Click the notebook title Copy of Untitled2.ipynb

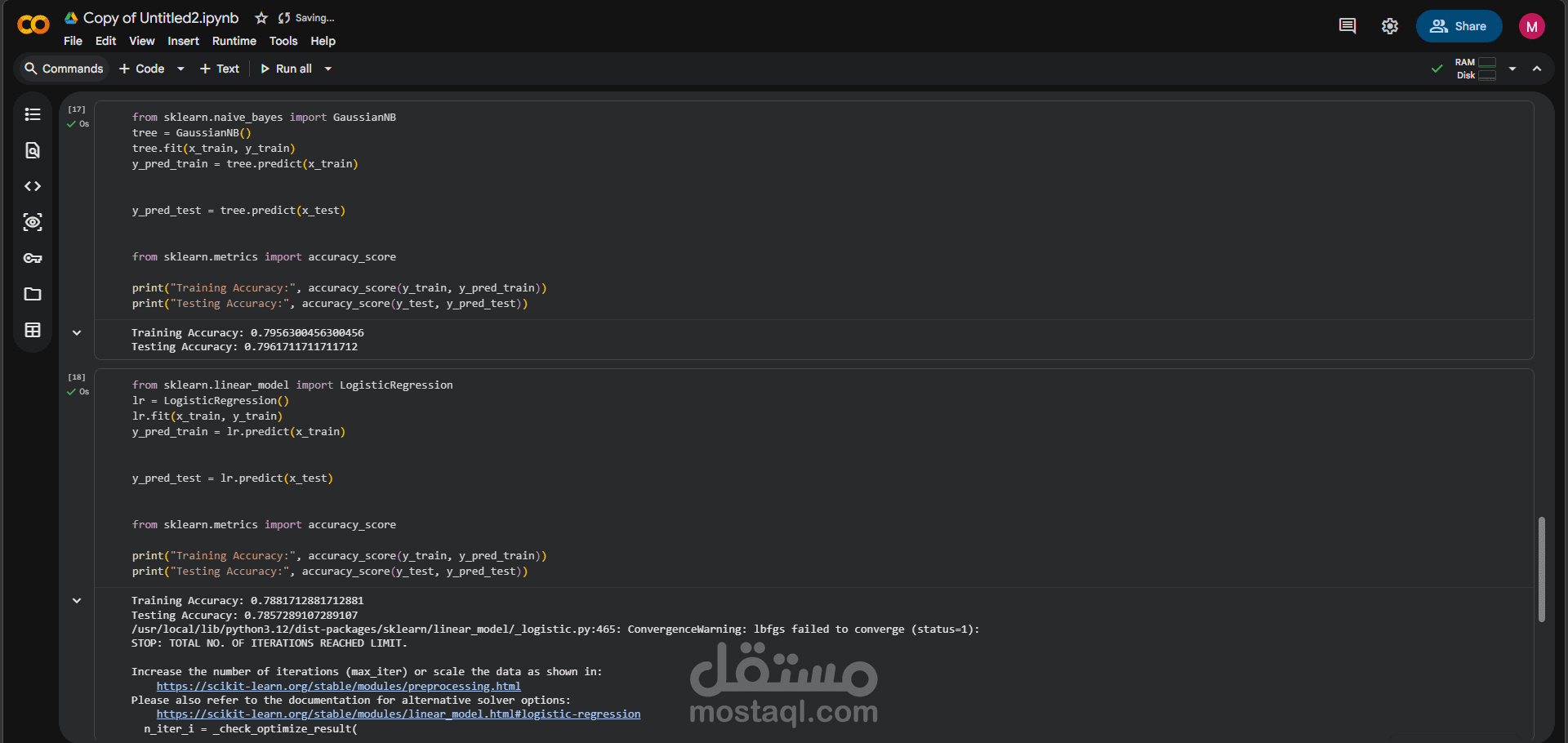161,18
